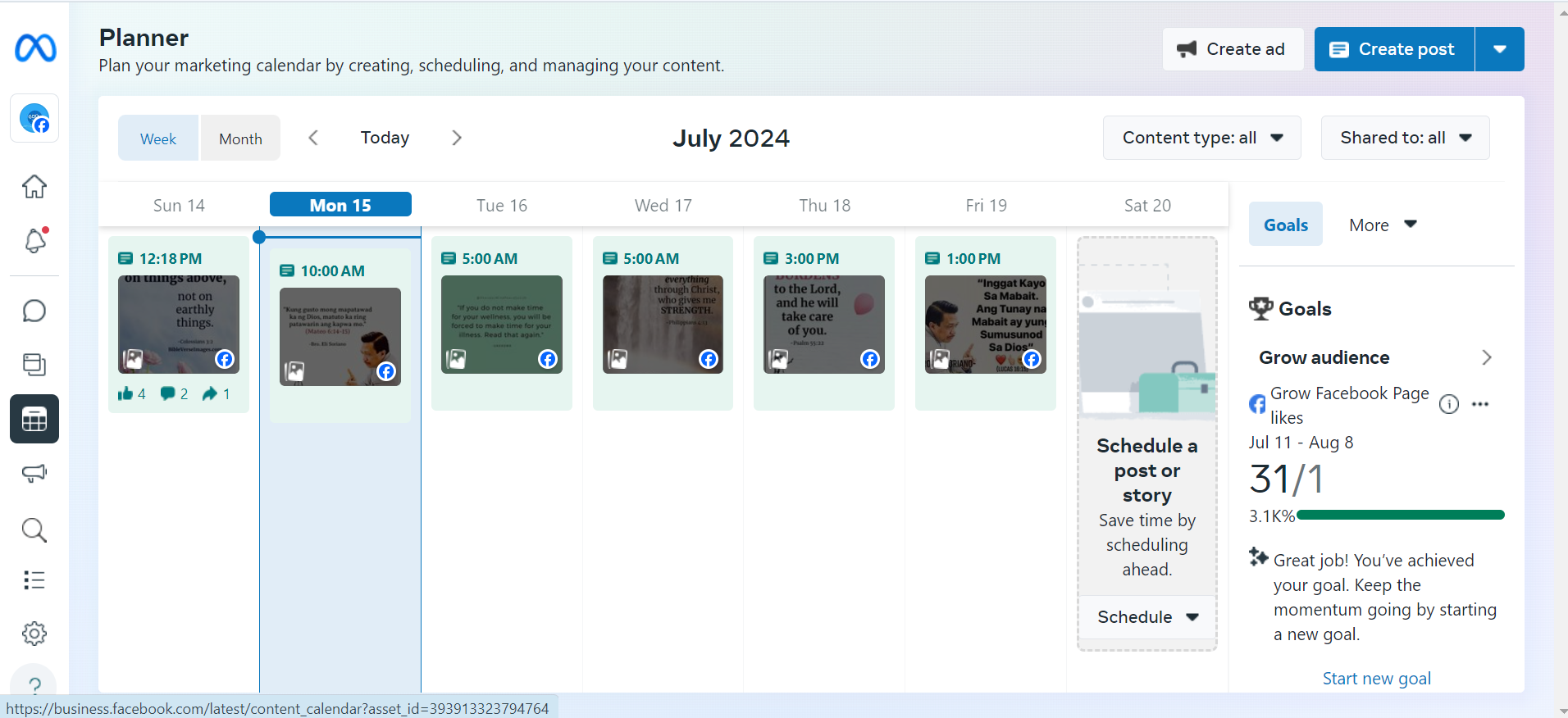The height and width of the screenshot is (718, 1568).
Task: Go to the previous week arrow
Action: click(313, 138)
